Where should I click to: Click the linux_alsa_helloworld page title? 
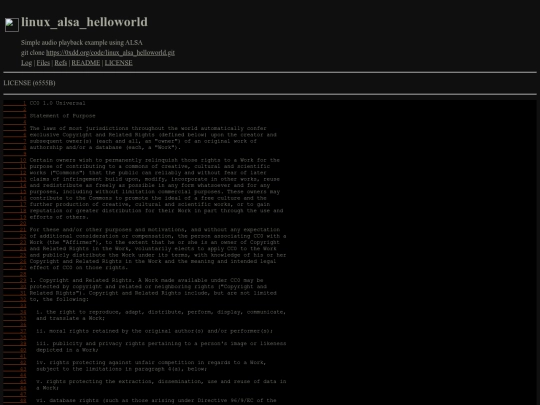84,22
